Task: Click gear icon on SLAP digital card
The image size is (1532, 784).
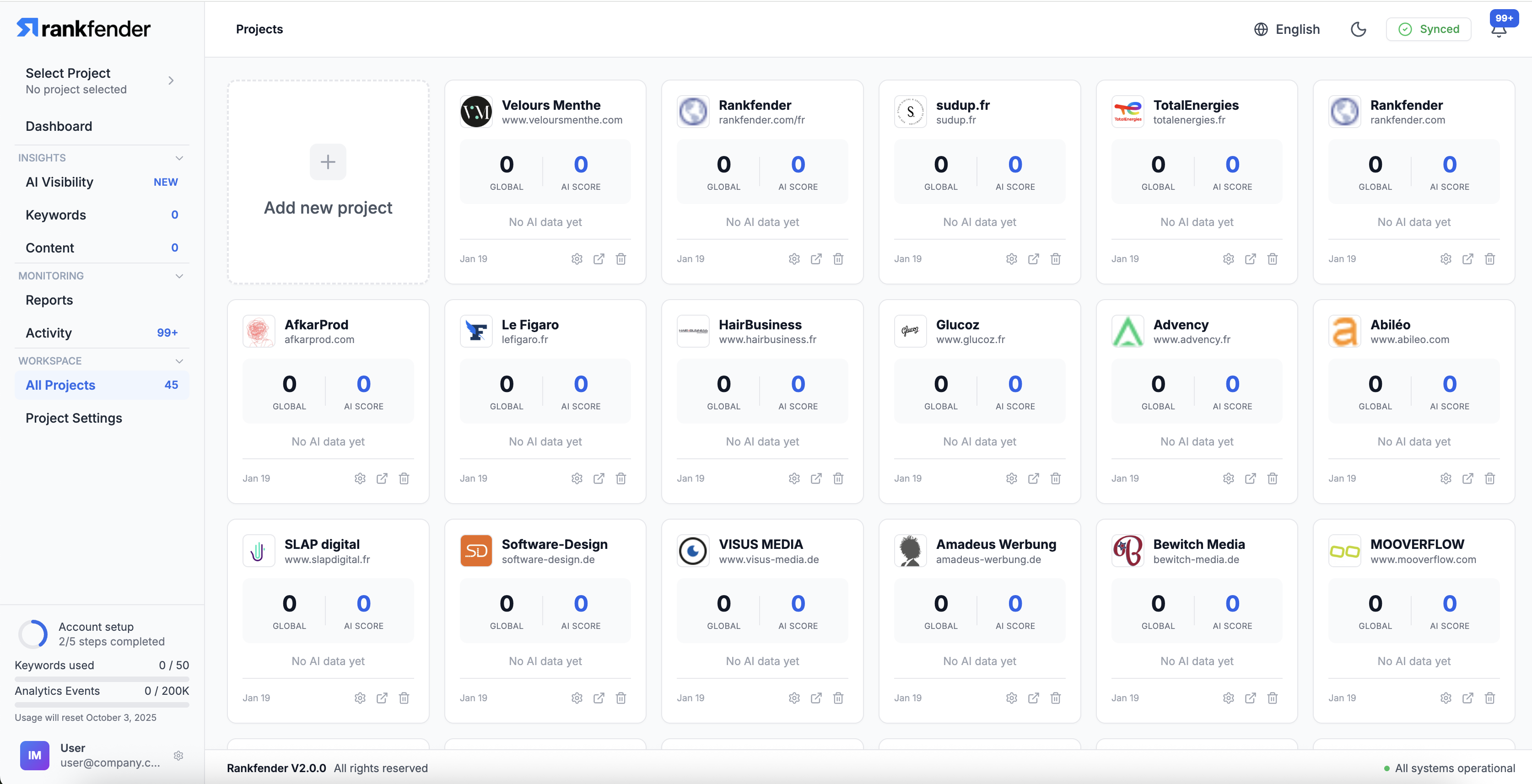Action: [359, 698]
